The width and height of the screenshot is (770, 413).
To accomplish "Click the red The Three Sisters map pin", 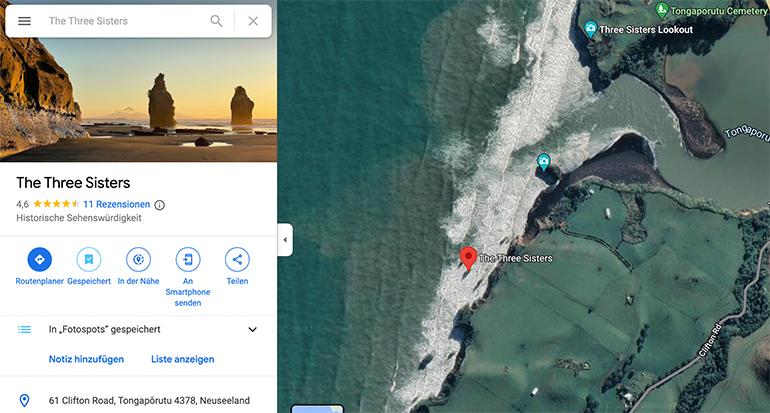I will tap(468, 258).
